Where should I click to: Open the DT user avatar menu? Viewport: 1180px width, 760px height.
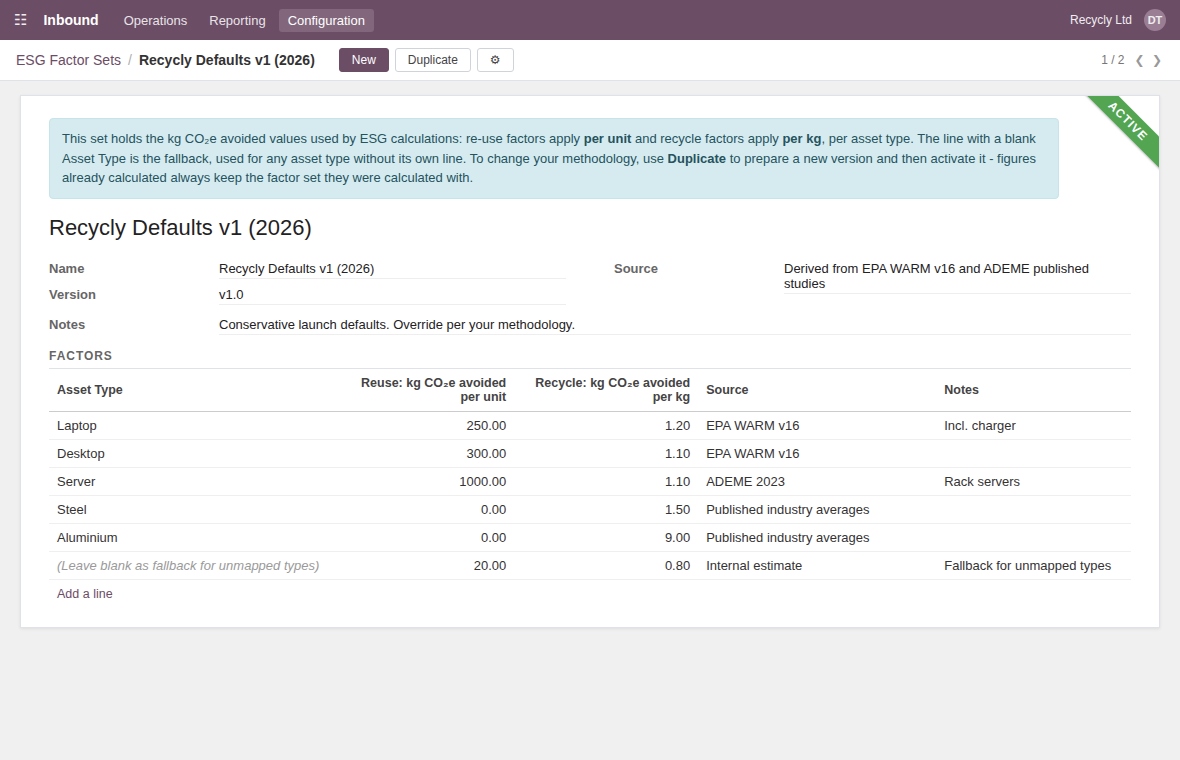[x=1154, y=20]
